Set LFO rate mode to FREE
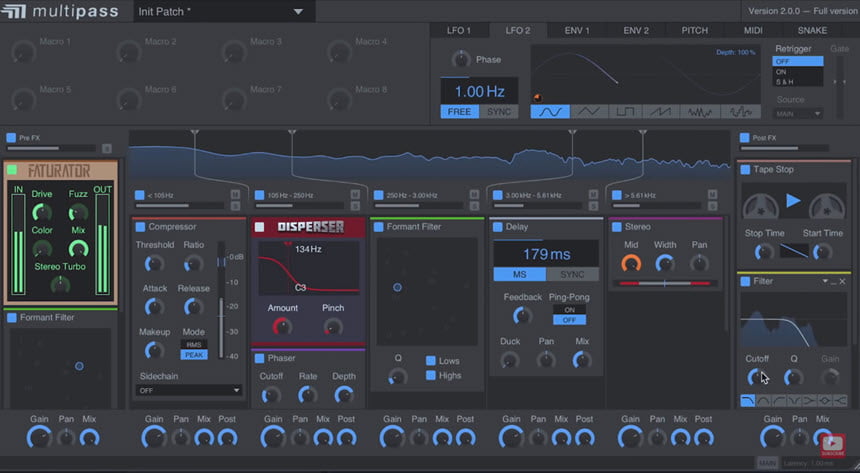860x473 pixels. [x=460, y=112]
